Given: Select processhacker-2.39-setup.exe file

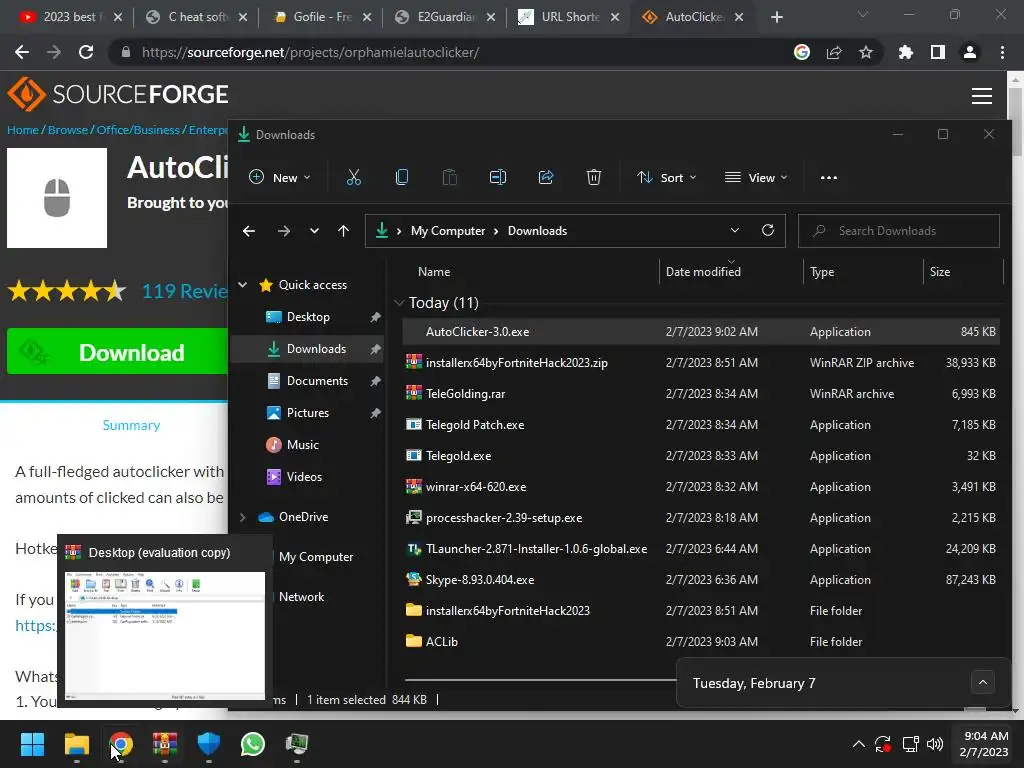Looking at the screenshot, I should (701, 518).
